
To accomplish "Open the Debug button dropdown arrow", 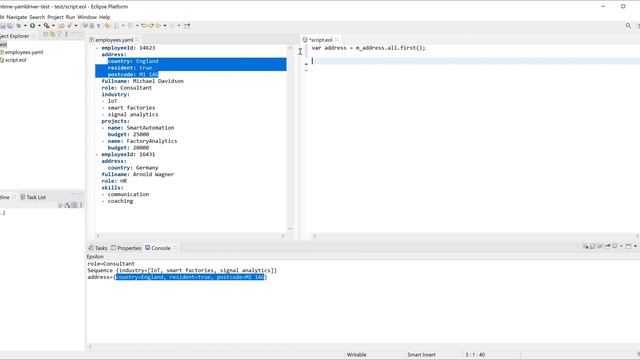I will click(25, 26).
